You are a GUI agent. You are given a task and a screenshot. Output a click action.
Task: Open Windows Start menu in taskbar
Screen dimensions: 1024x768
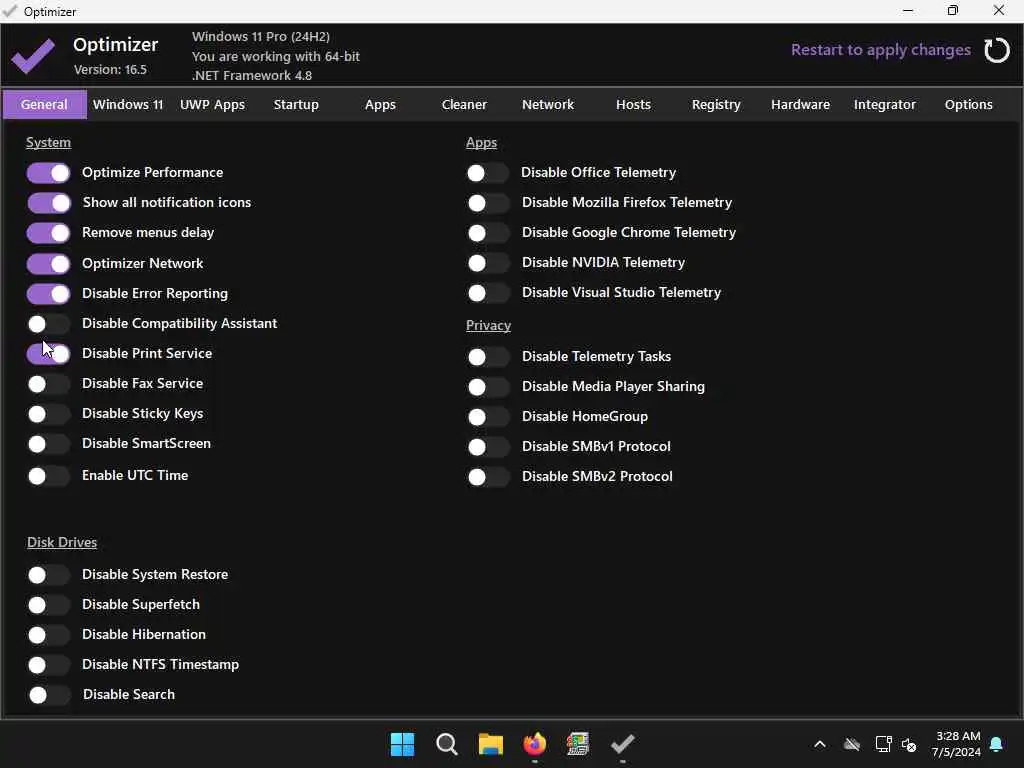tap(402, 744)
